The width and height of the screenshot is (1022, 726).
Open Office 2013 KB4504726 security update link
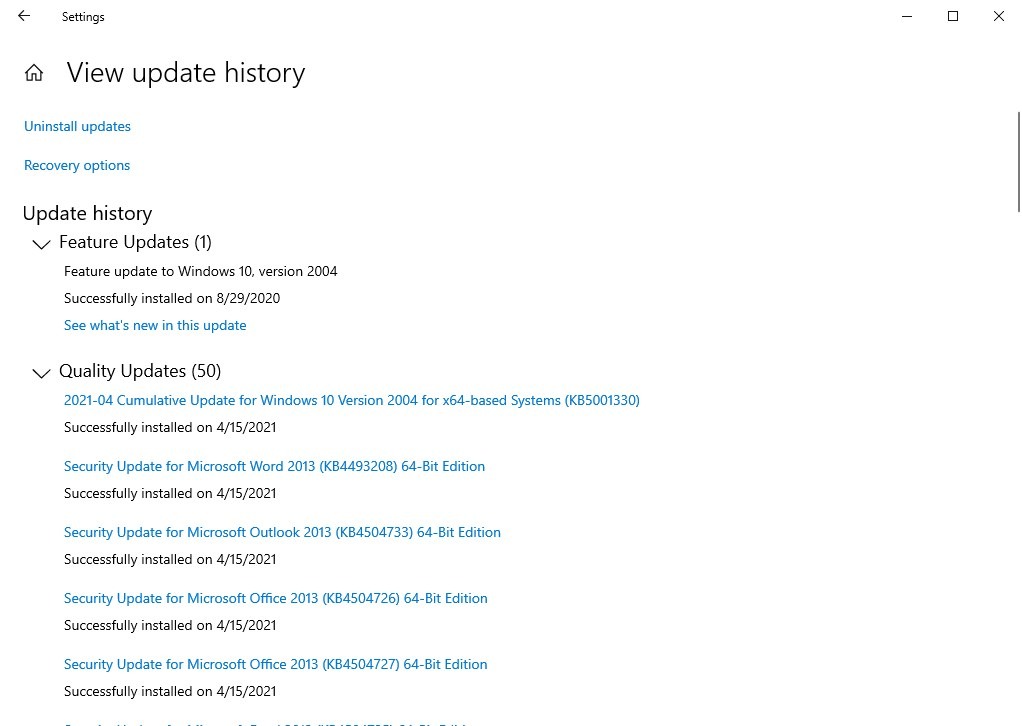pyautogui.click(x=275, y=598)
